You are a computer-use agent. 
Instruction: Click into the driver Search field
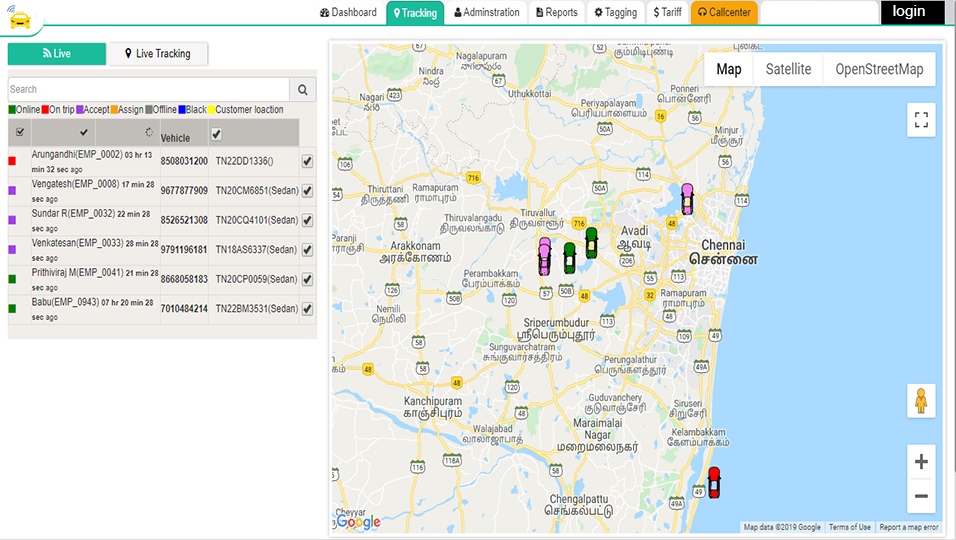click(149, 89)
